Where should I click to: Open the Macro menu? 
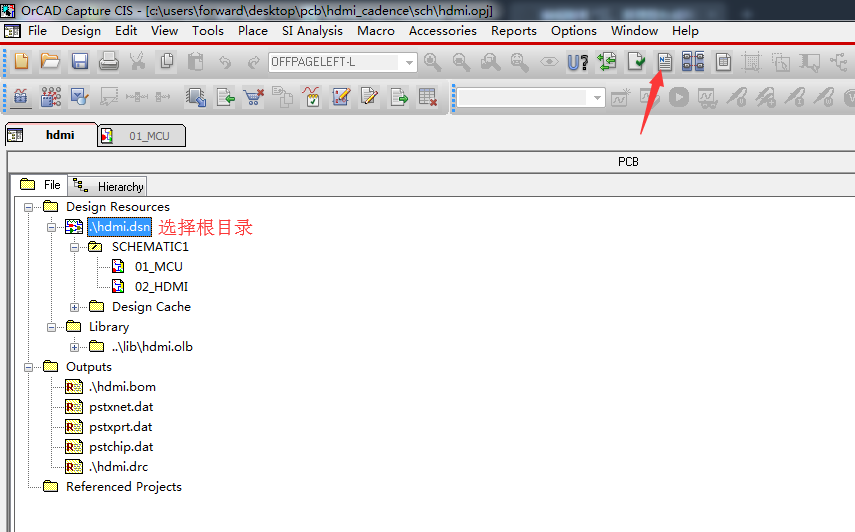(x=376, y=31)
